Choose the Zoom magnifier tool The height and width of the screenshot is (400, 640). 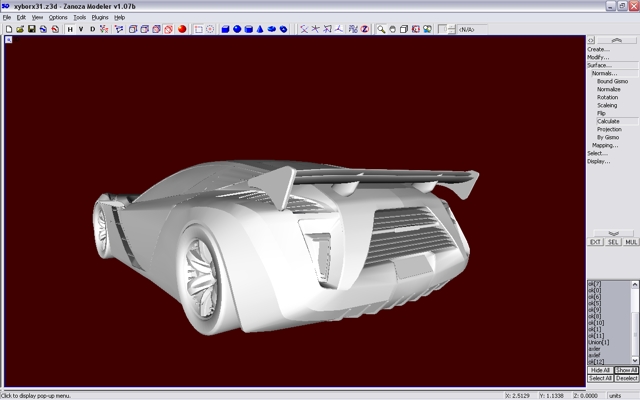[381, 29]
